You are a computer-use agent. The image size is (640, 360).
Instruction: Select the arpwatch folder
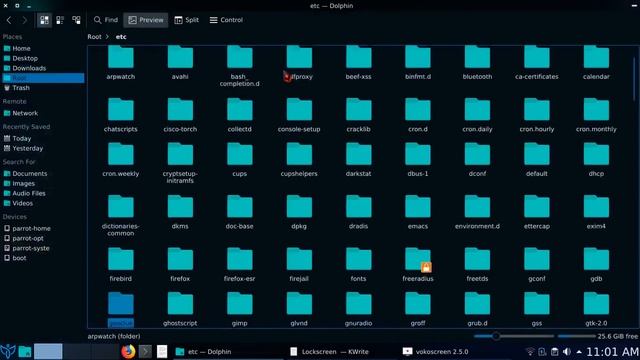pos(121,62)
